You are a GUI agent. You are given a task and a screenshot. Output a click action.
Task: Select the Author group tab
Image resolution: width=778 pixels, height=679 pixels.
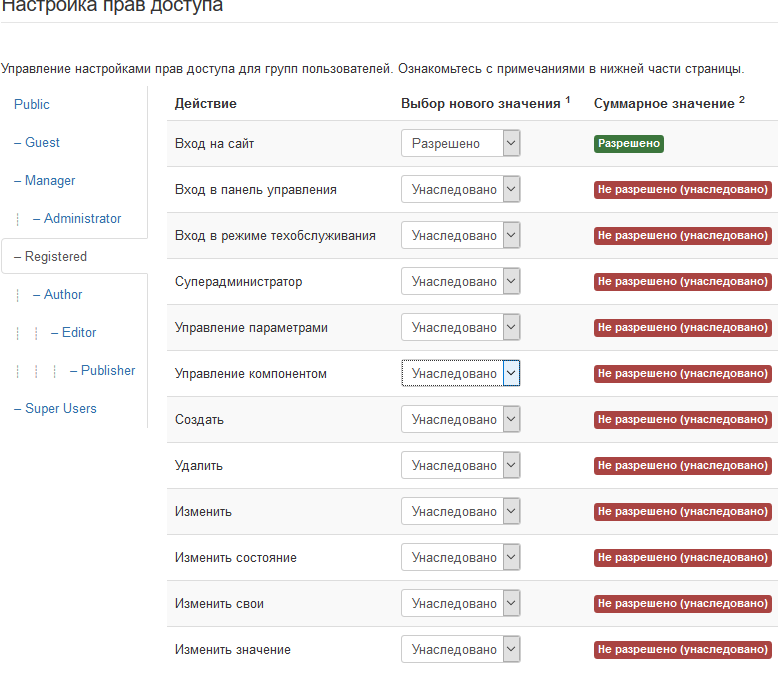pos(63,295)
